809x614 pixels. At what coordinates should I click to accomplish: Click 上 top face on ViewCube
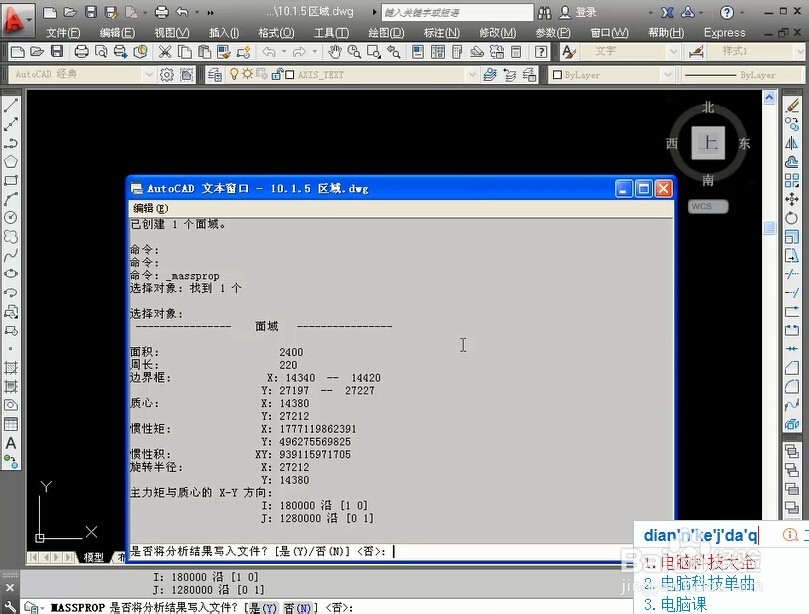[x=708, y=143]
